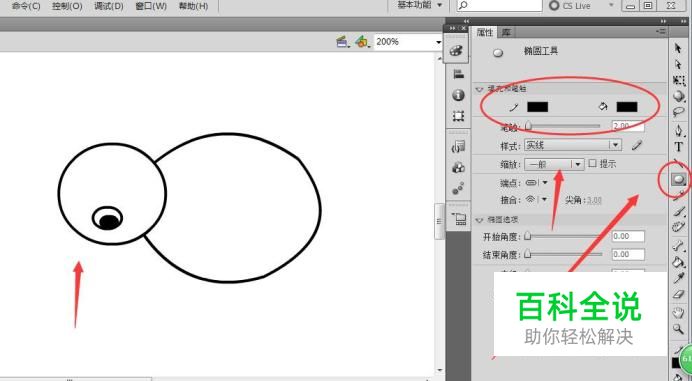Select the Brush tool
The width and height of the screenshot is (692, 381).
(x=679, y=212)
